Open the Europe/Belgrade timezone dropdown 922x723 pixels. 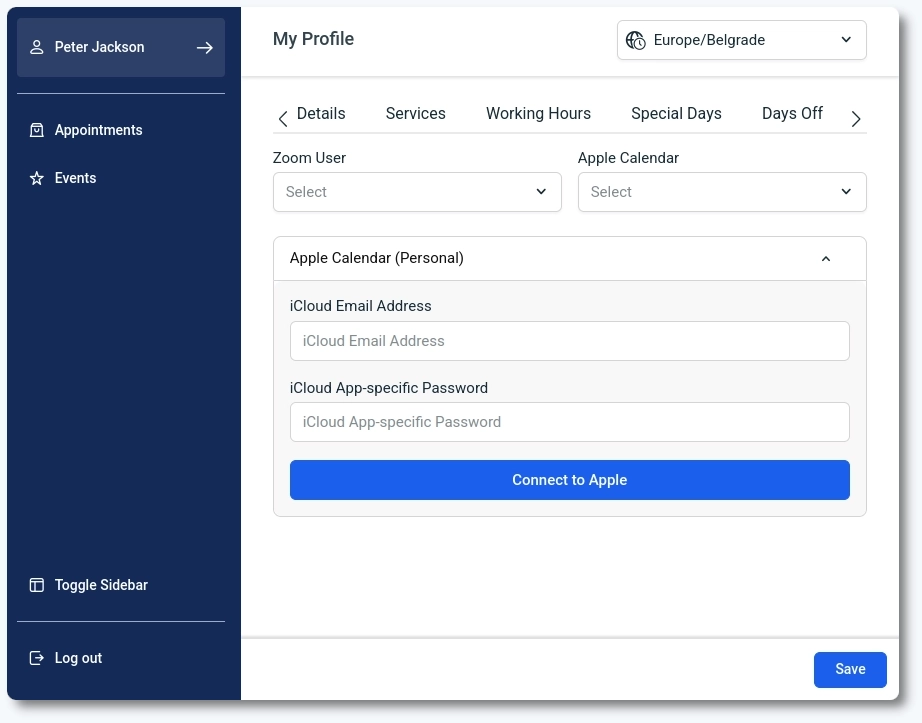(741, 40)
